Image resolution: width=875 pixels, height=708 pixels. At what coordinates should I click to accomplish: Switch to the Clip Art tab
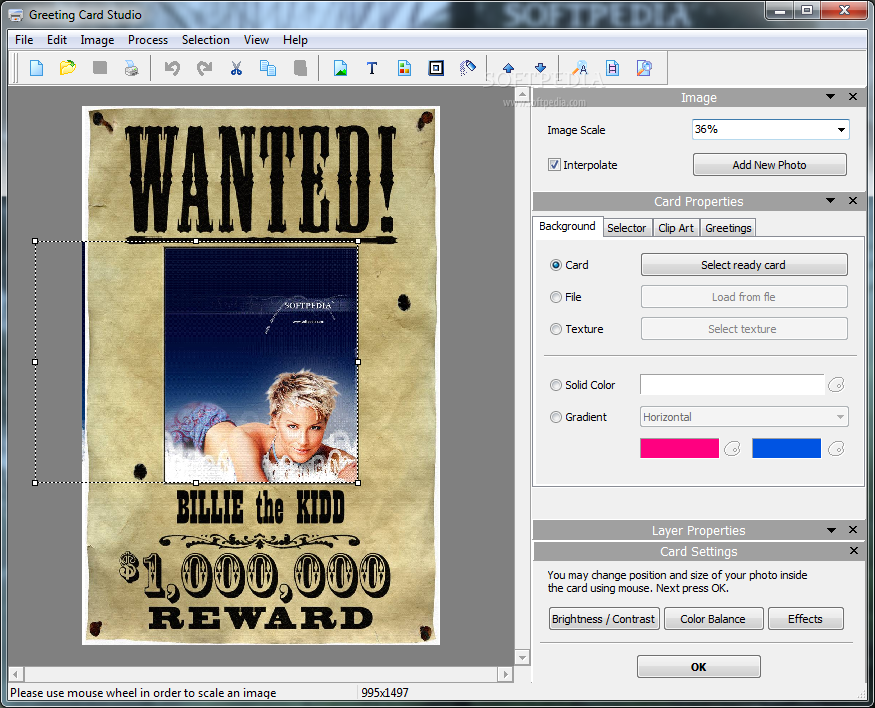click(x=676, y=228)
